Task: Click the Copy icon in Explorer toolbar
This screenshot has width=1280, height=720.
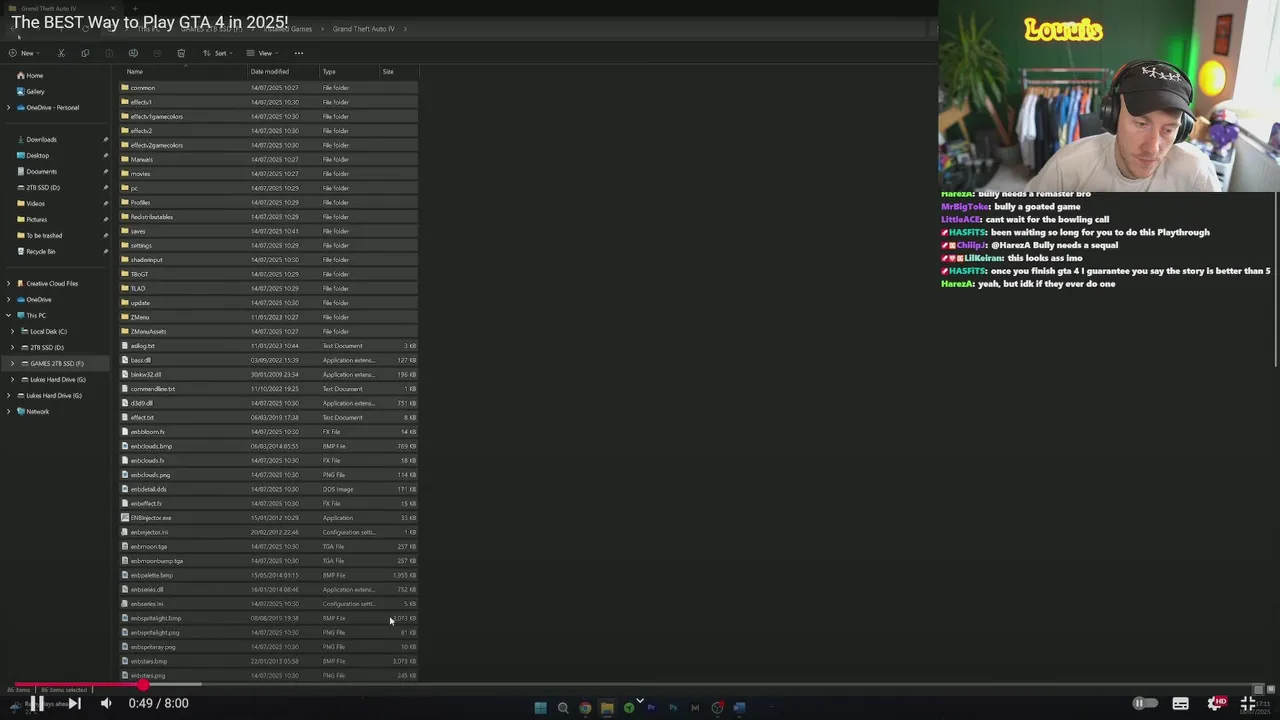Action: pos(85,53)
